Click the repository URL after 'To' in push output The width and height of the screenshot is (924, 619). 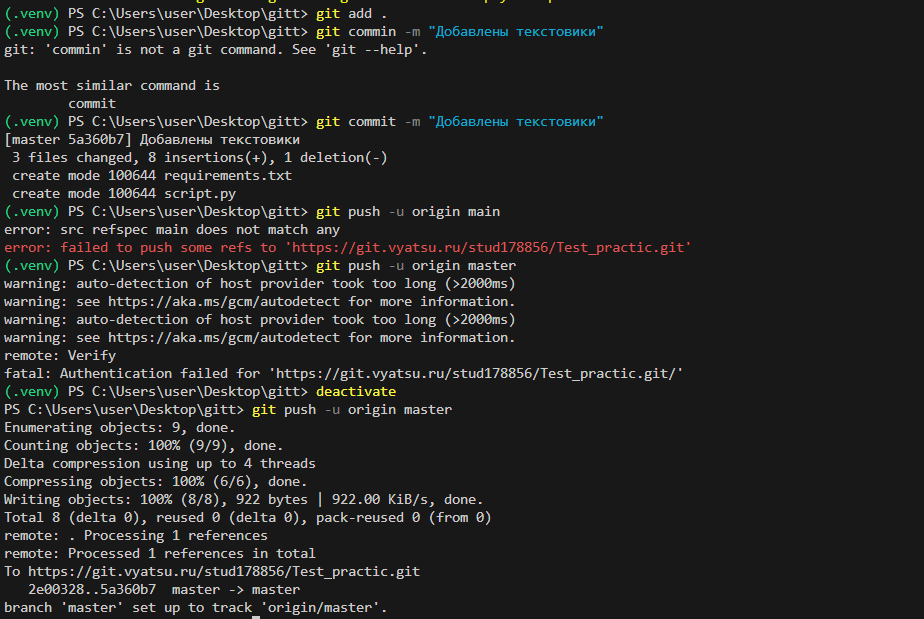[x=224, y=571]
